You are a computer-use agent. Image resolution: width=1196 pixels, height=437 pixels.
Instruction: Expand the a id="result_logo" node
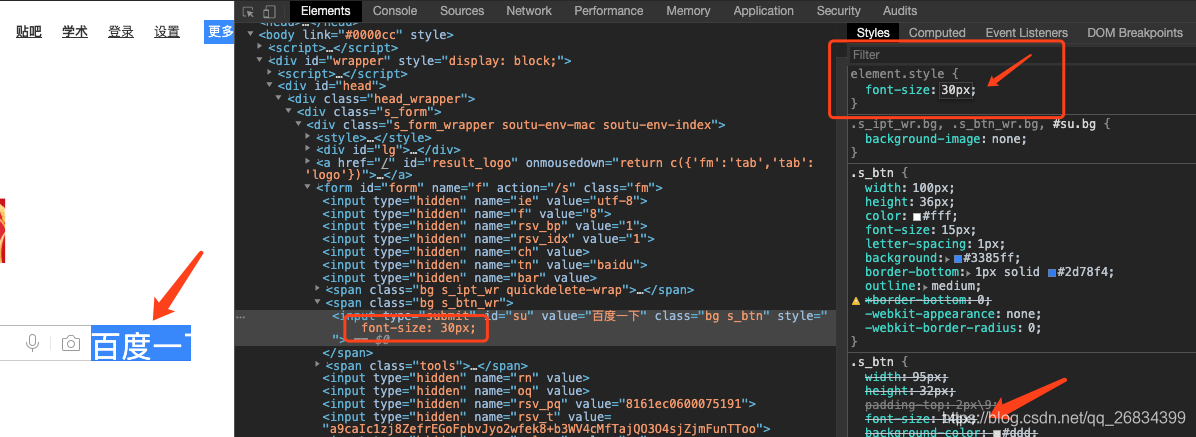pyautogui.click(x=308, y=162)
